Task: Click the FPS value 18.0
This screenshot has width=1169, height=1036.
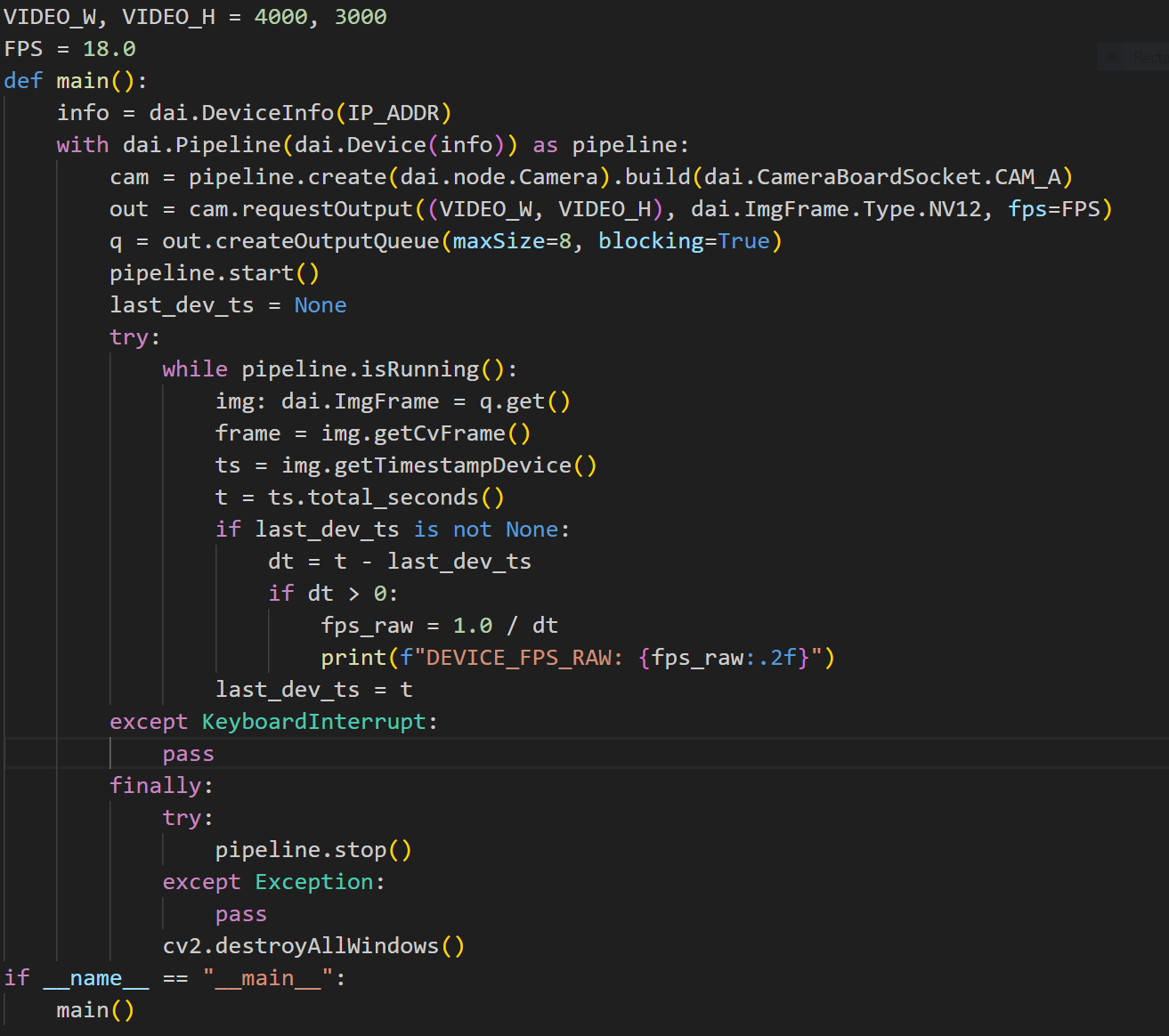Action: (109, 49)
